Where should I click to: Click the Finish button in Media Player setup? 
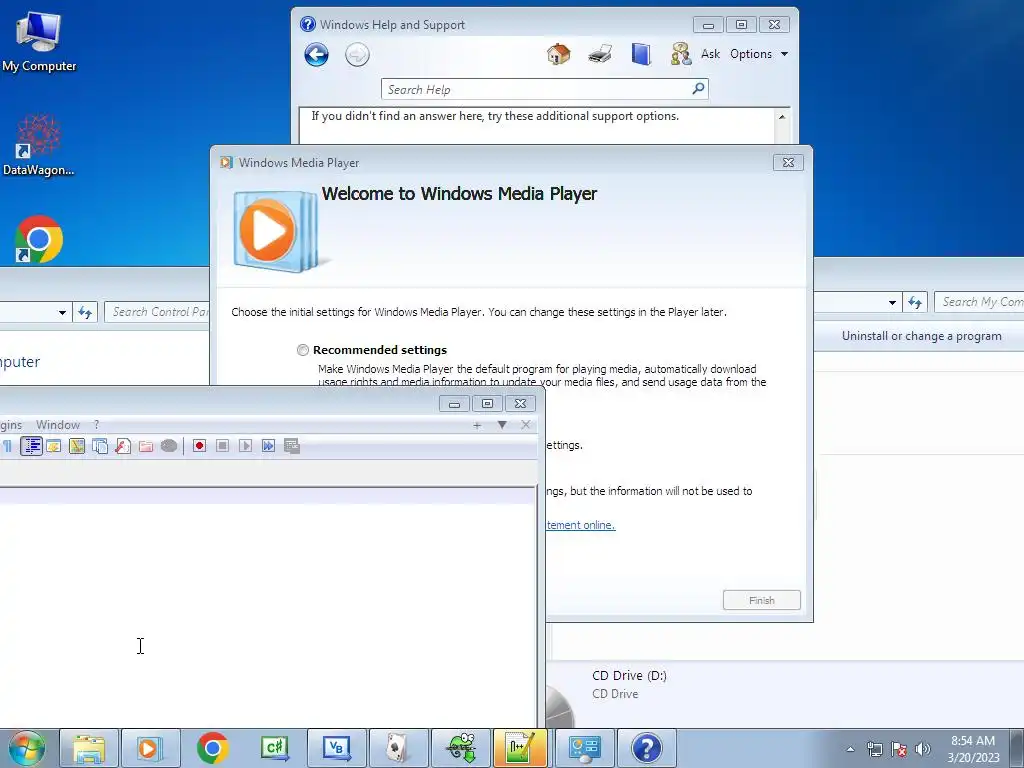[761, 600]
